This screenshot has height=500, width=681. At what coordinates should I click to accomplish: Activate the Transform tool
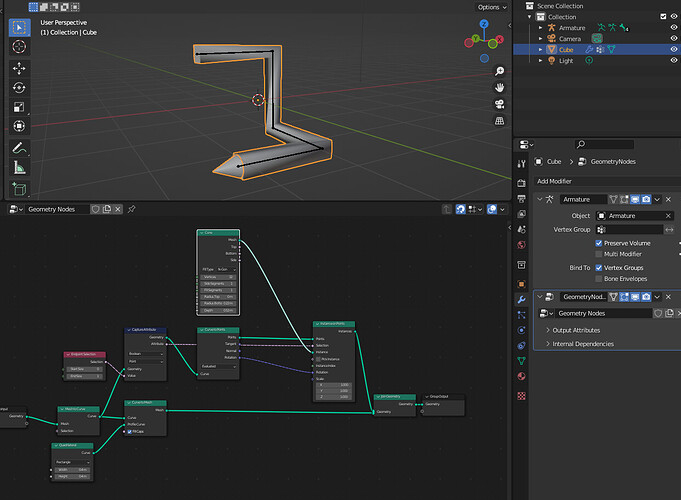19,126
